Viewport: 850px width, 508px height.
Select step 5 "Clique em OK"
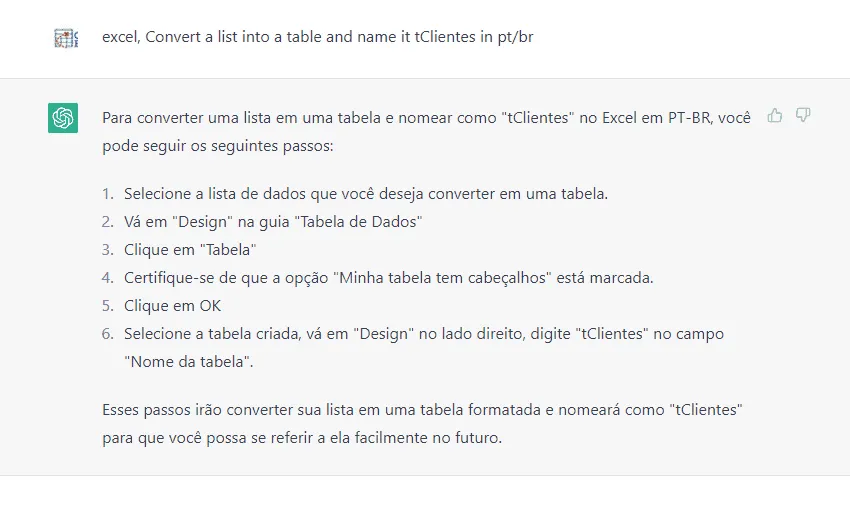(x=172, y=306)
